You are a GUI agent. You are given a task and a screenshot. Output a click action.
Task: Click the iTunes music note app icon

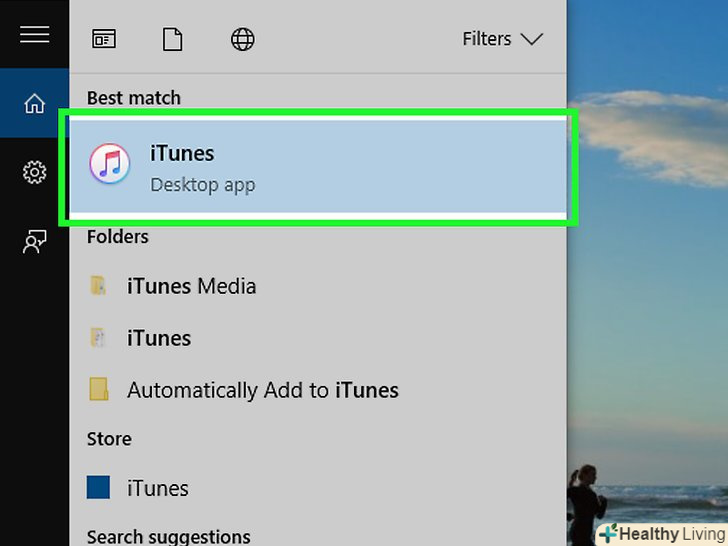[110, 163]
